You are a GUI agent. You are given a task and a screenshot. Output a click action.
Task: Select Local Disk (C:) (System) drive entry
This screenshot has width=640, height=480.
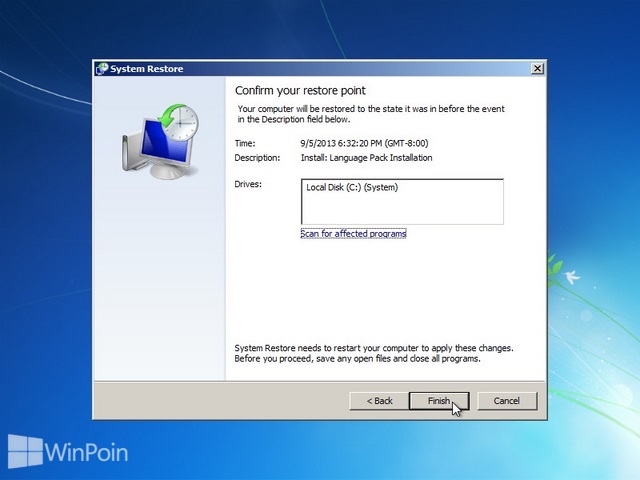pyautogui.click(x=352, y=187)
